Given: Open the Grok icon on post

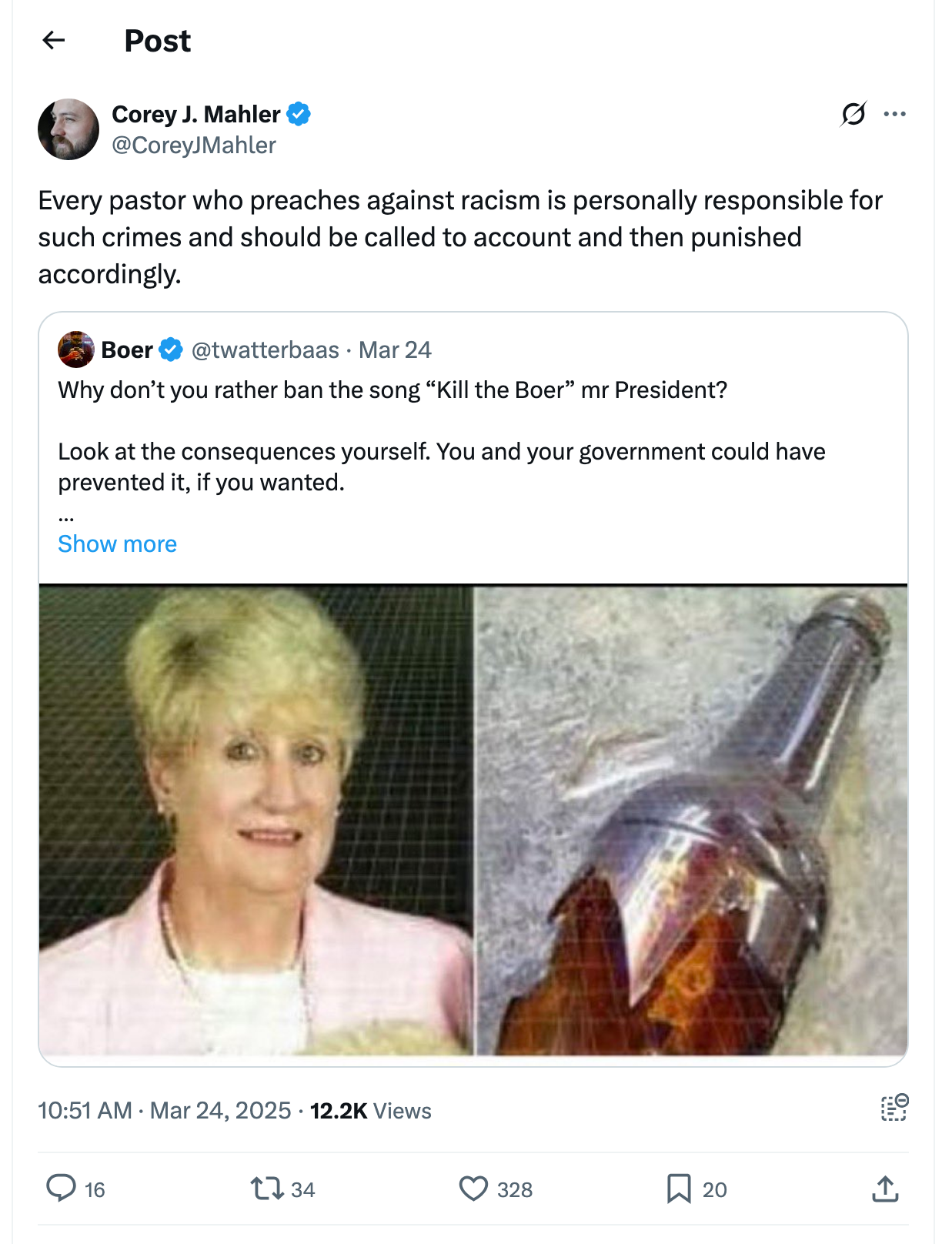Looking at the screenshot, I should point(853,114).
